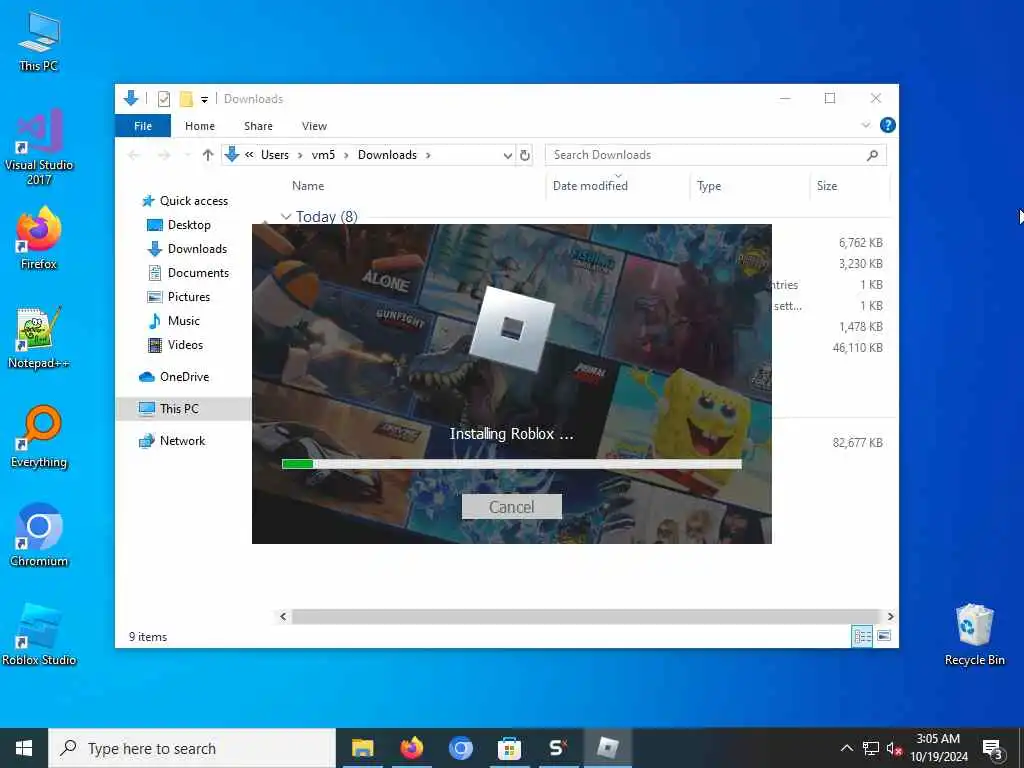Select Notepad++ desktop shortcut

[x=39, y=338]
